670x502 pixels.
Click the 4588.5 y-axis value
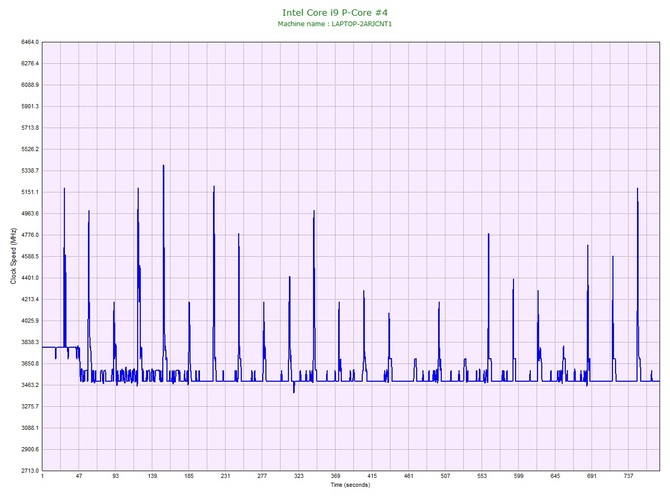[x=30, y=256]
